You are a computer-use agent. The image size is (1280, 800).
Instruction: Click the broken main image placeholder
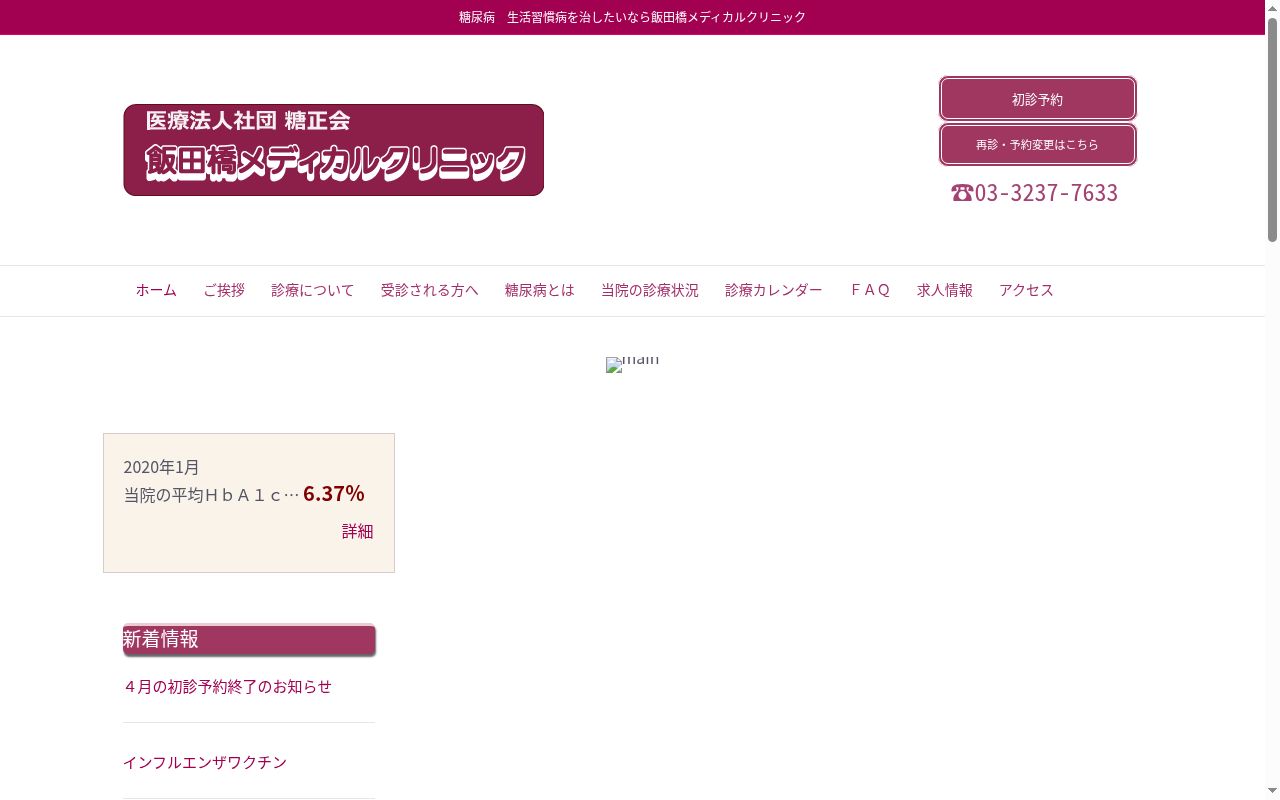(632, 364)
